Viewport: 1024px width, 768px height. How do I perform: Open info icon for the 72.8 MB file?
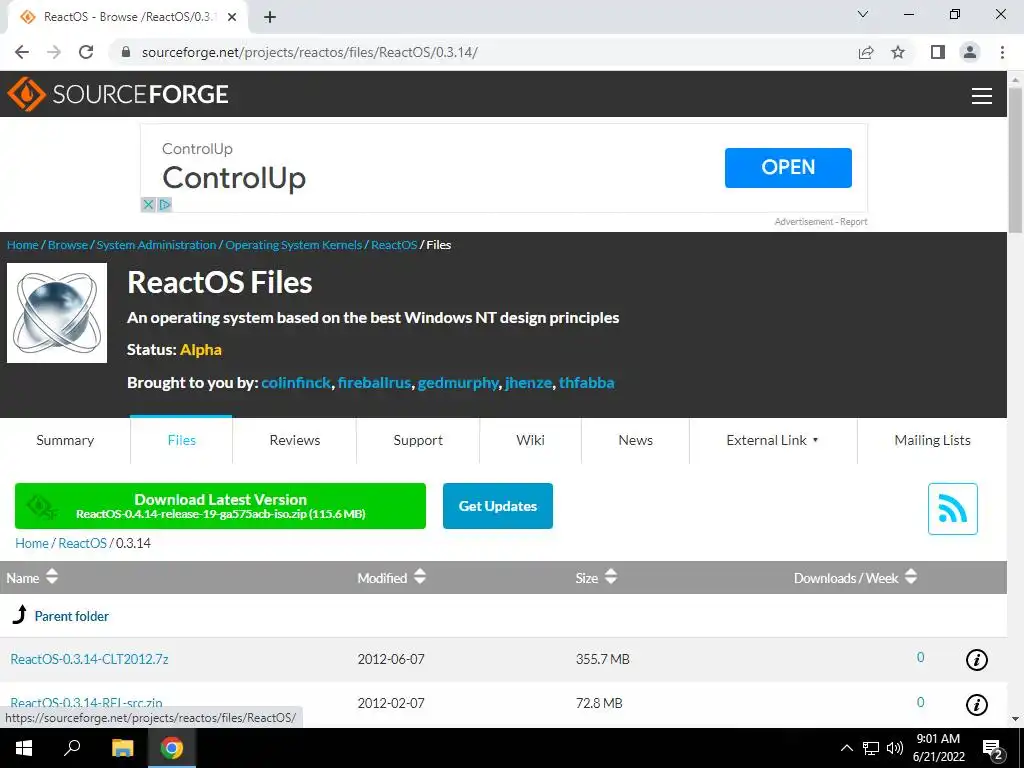point(976,704)
